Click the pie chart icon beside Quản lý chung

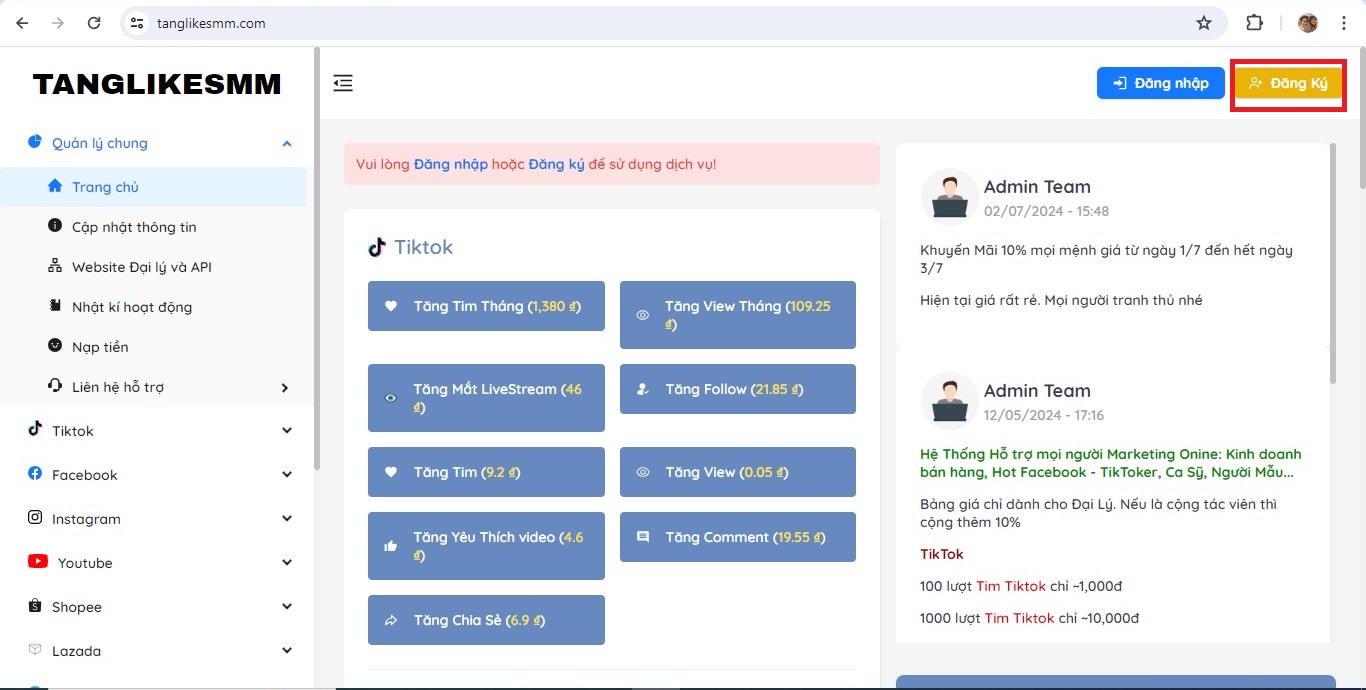pyautogui.click(x=35, y=142)
